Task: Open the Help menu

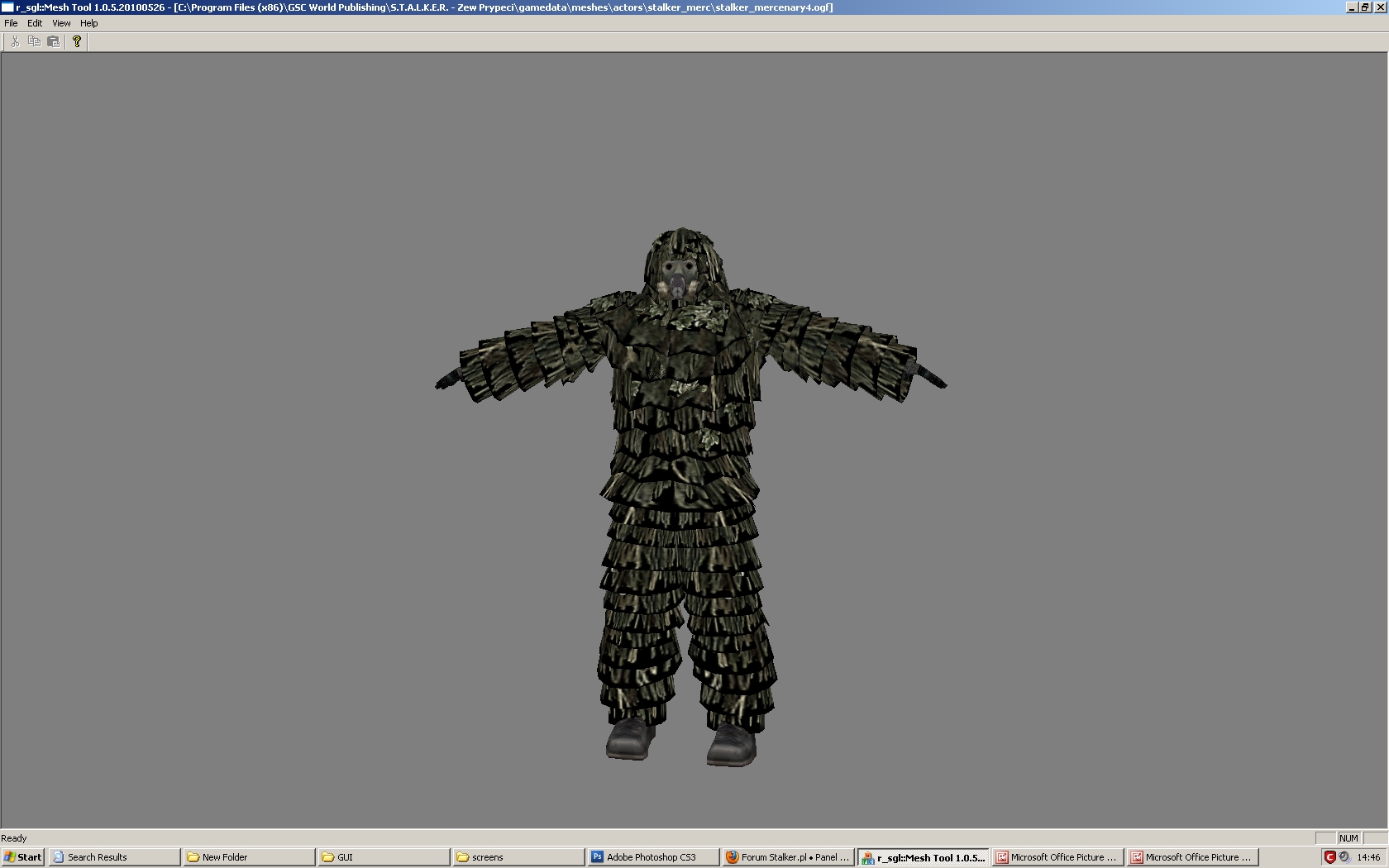Action: pyautogui.click(x=88, y=23)
